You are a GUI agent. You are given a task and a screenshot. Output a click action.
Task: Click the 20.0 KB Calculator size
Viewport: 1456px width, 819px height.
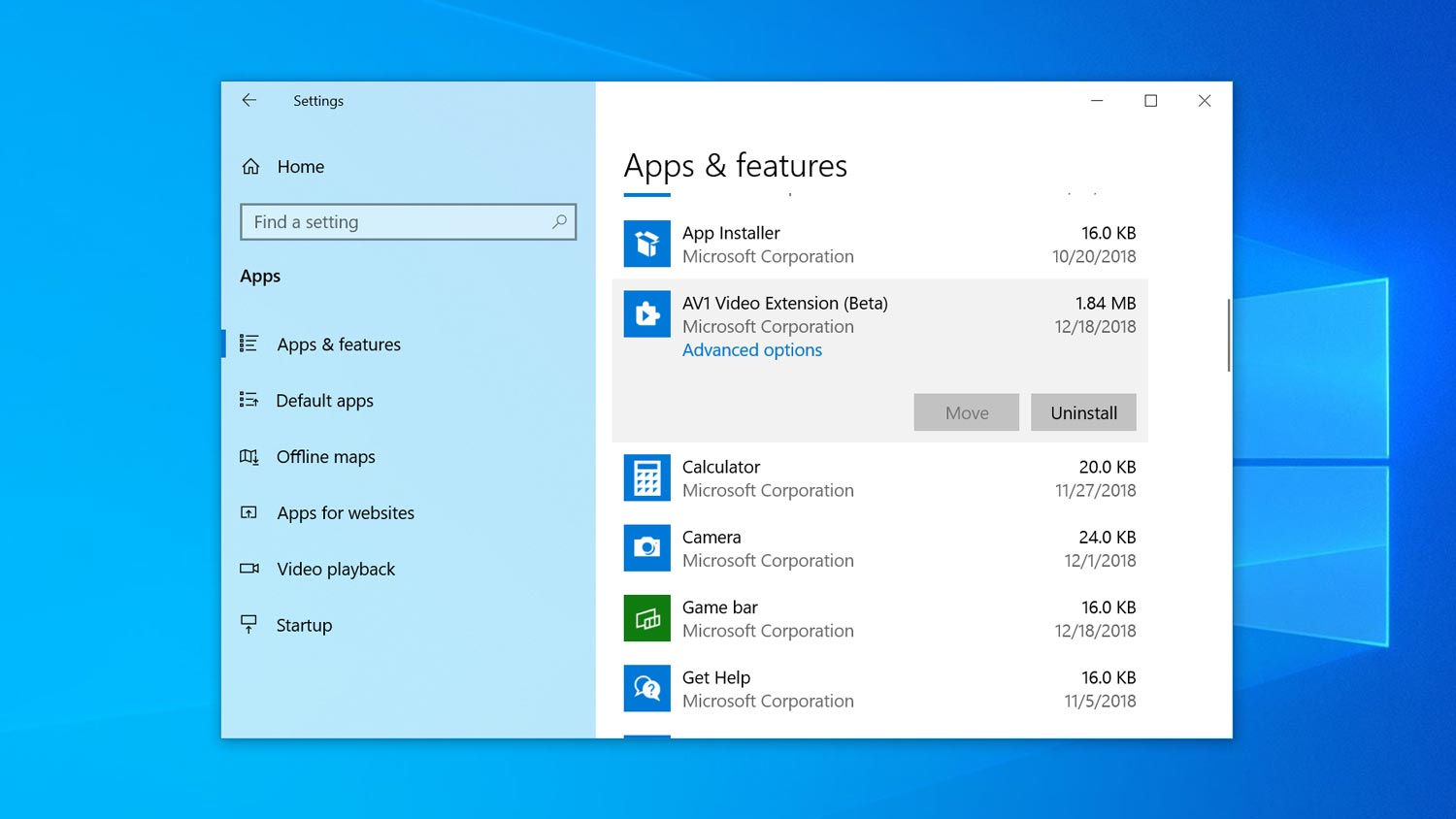[1108, 468]
